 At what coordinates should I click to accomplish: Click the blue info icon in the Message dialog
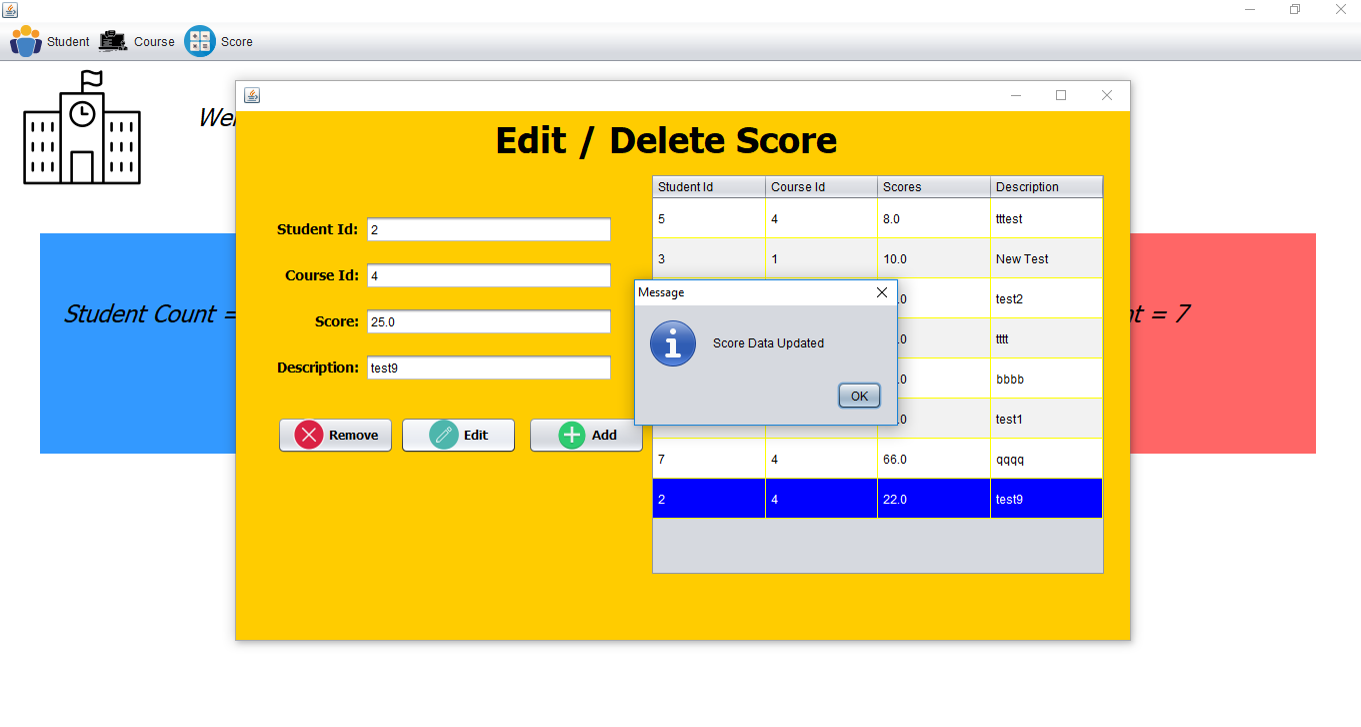tap(672, 343)
